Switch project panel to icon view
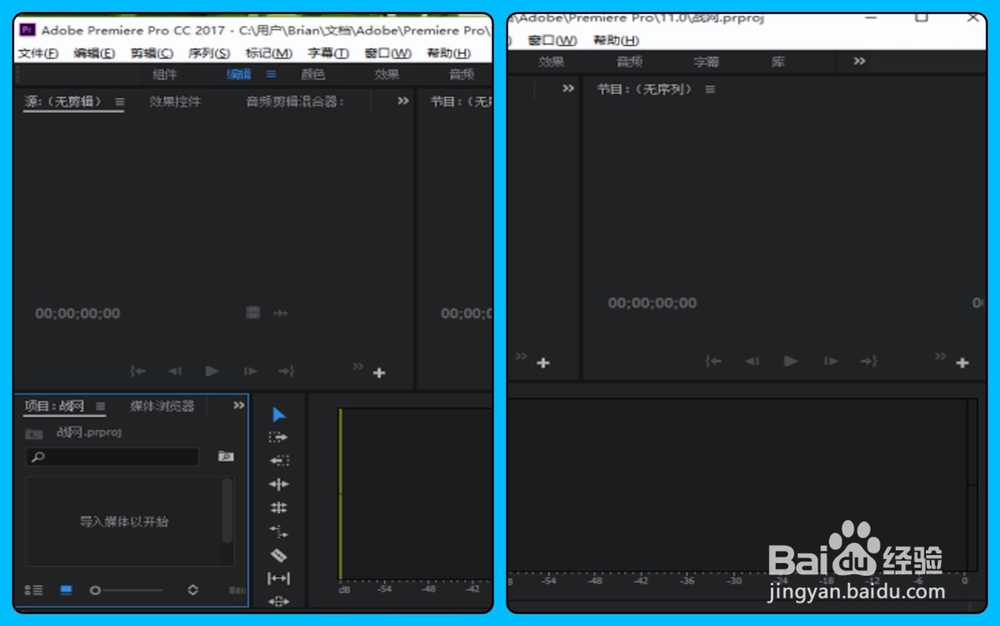Image resolution: width=1000 pixels, height=626 pixels. [66, 590]
